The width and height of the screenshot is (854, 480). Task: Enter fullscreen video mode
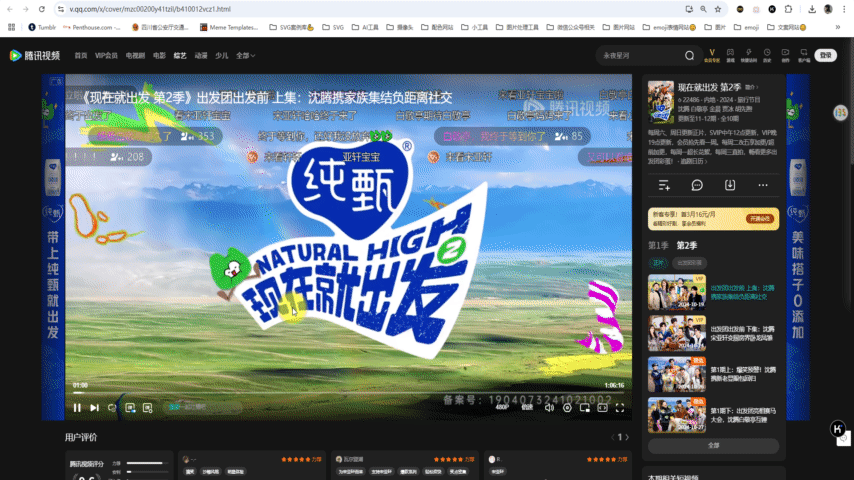(620, 408)
